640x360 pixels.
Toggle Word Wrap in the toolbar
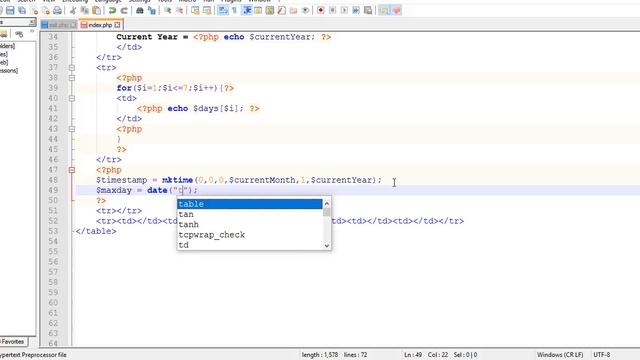tap(223, 10)
